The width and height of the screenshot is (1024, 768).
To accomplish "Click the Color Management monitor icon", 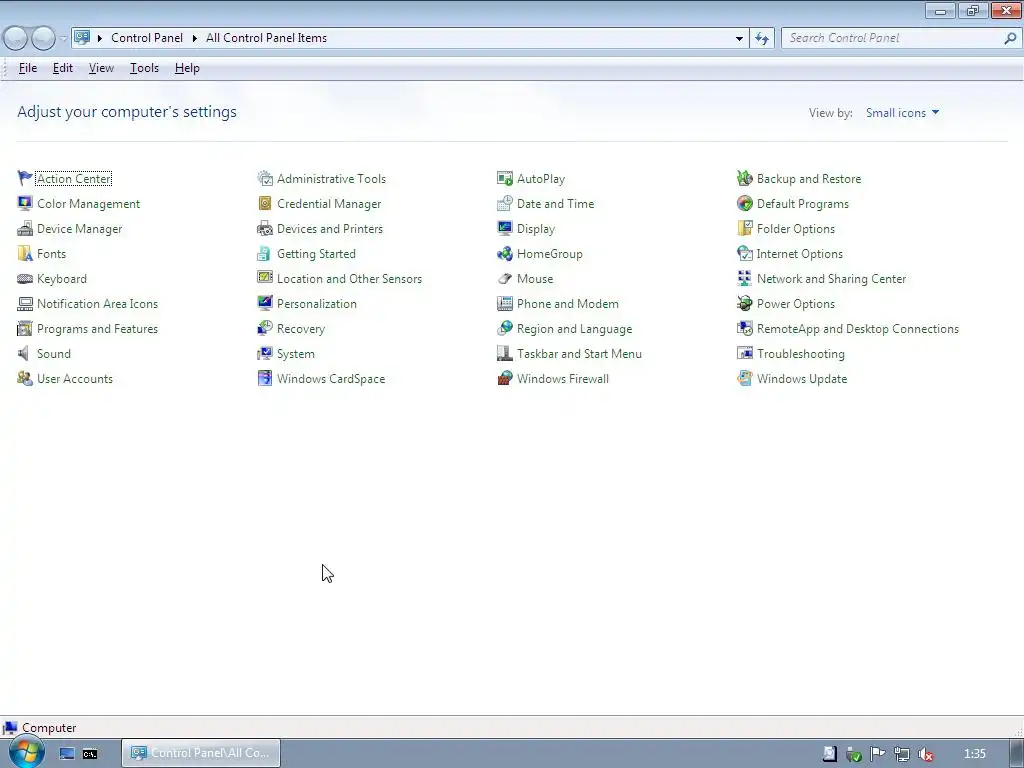I will click(x=25, y=203).
